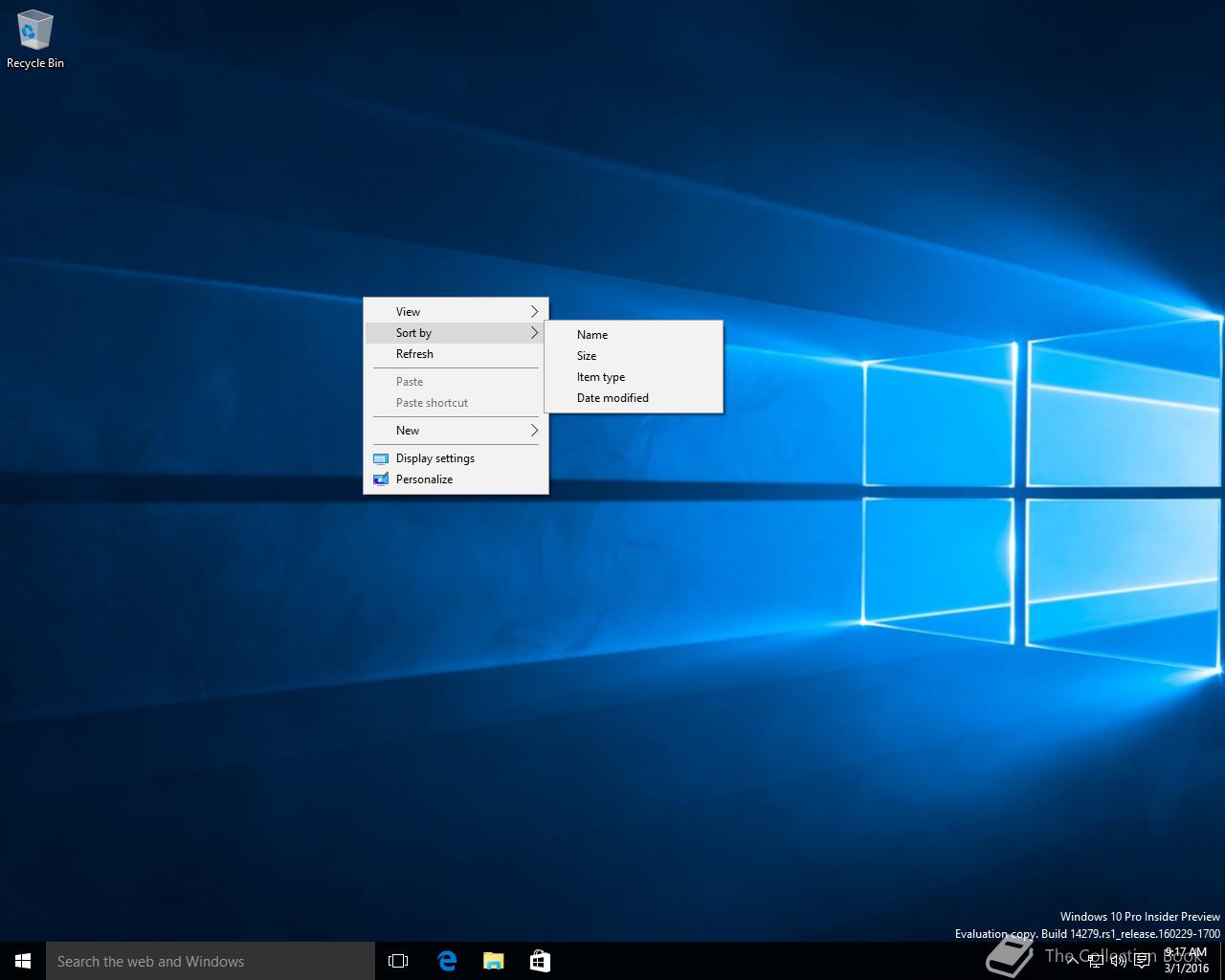Open File Explorer from the taskbar
Image resolution: width=1225 pixels, height=980 pixels.
(493, 961)
